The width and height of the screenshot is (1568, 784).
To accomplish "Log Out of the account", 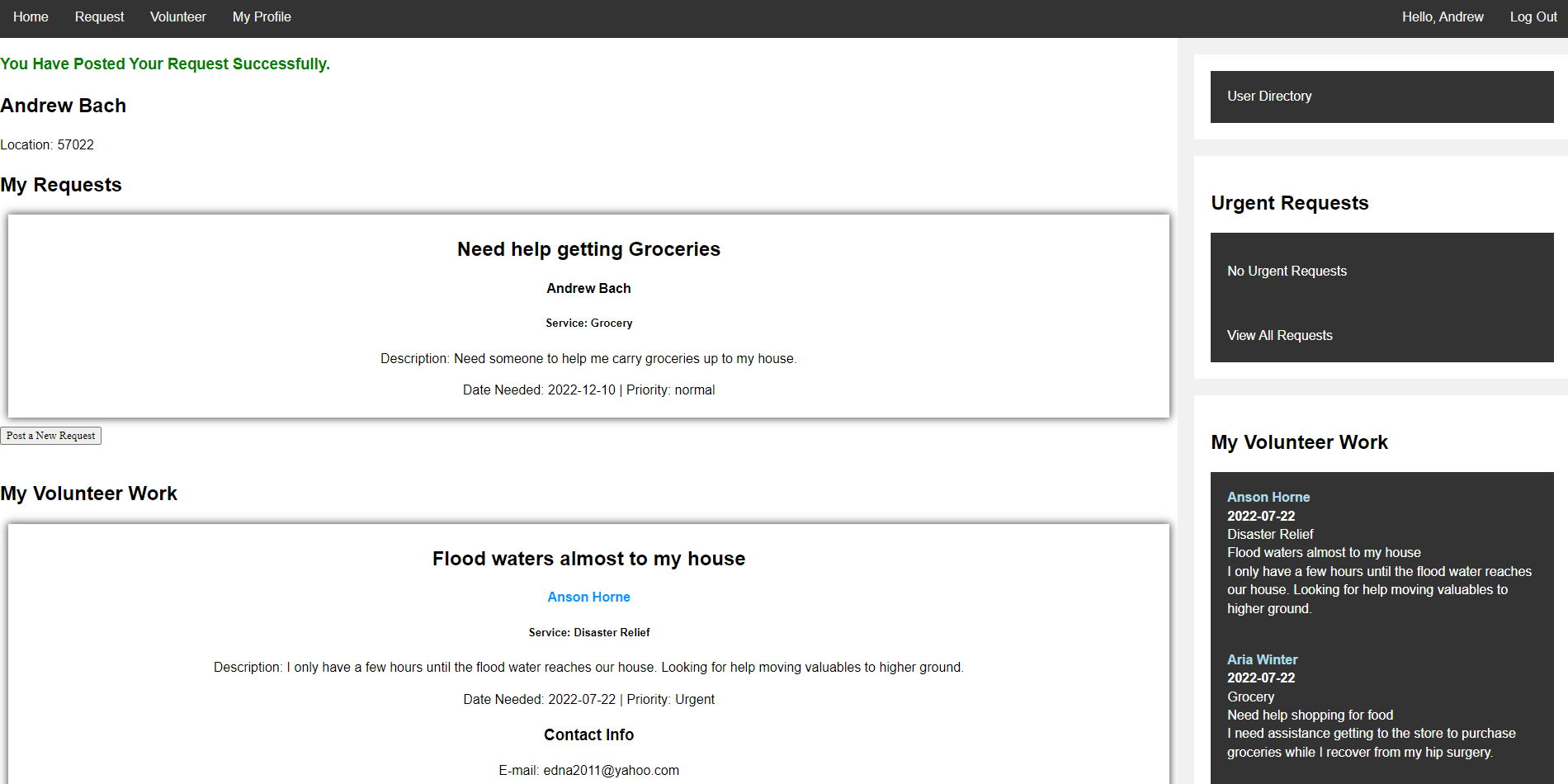I will point(1533,17).
